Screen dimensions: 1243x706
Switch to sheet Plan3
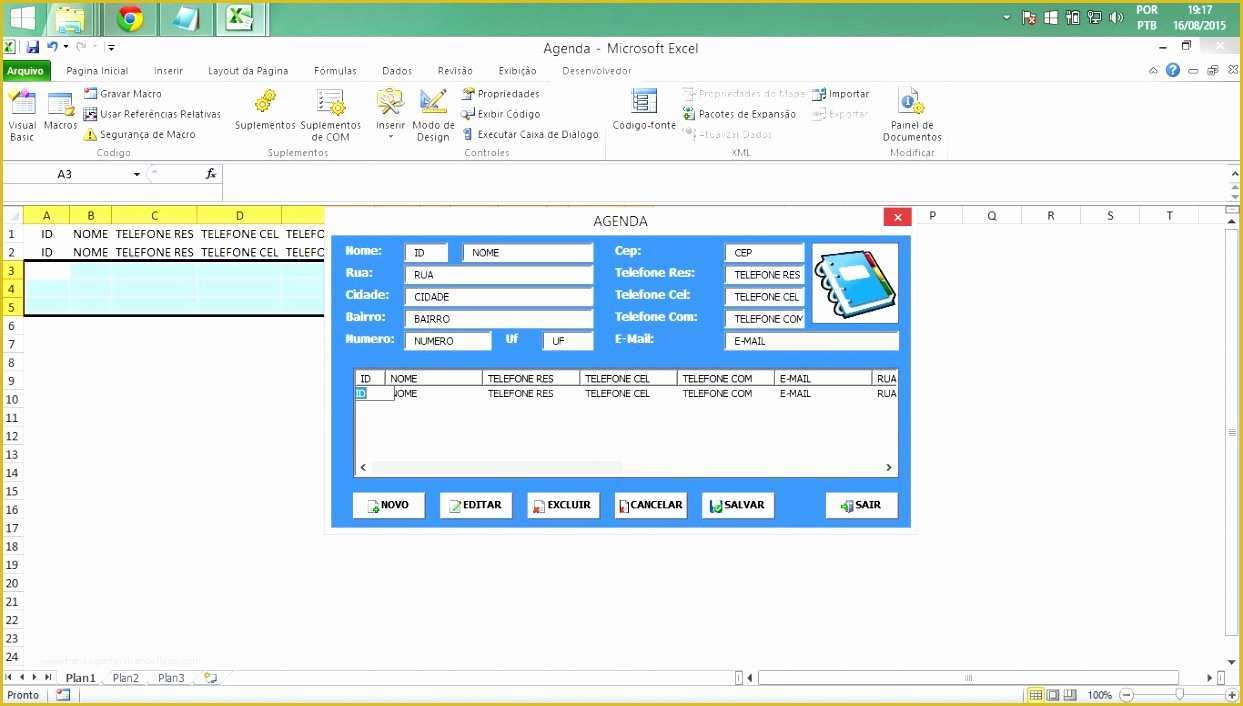tap(171, 678)
